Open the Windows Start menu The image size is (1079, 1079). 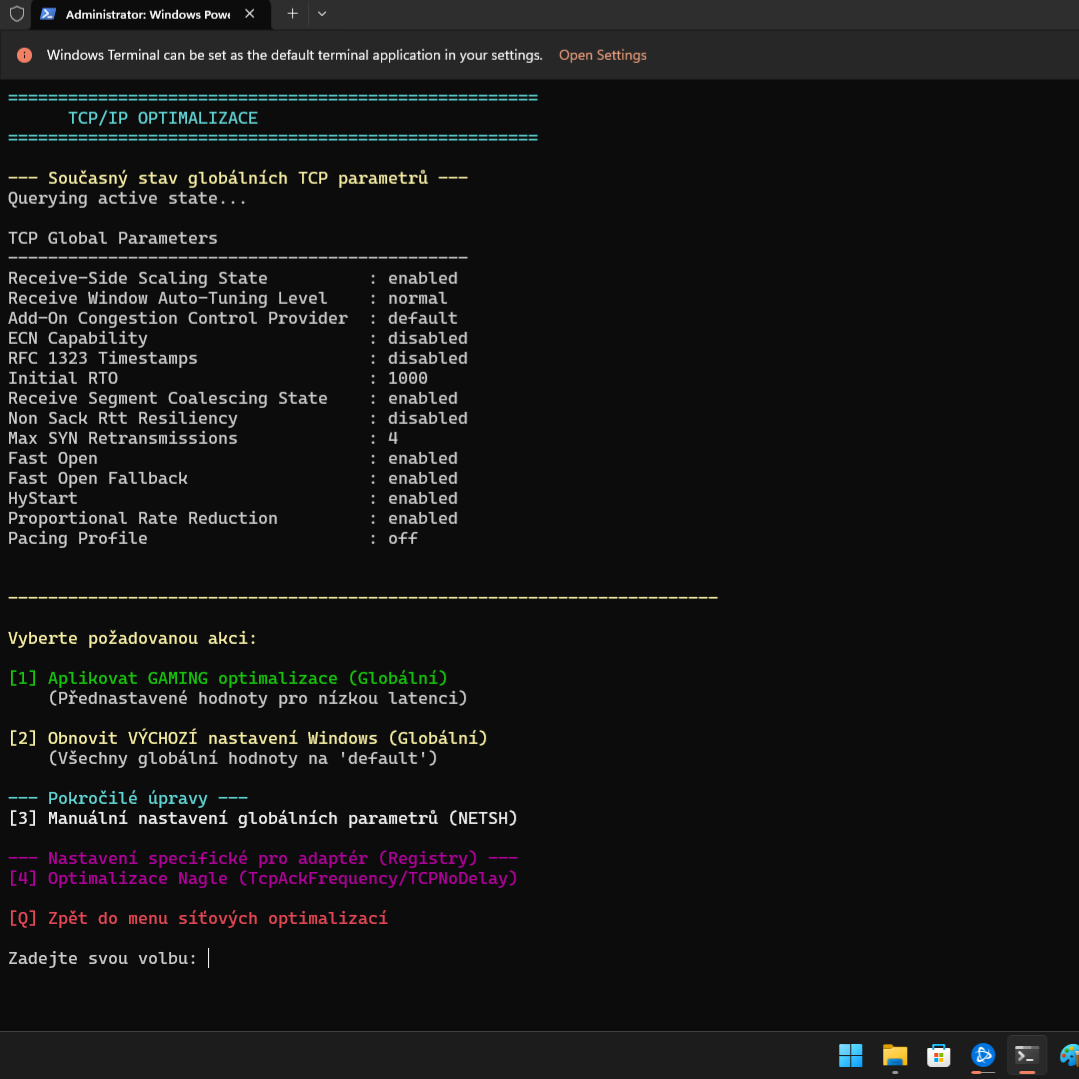tap(850, 1055)
